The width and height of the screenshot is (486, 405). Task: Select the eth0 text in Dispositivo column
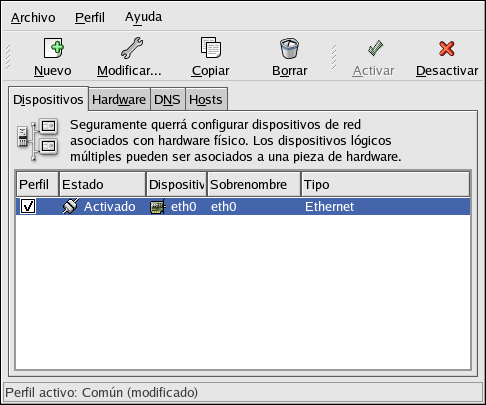point(184,207)
